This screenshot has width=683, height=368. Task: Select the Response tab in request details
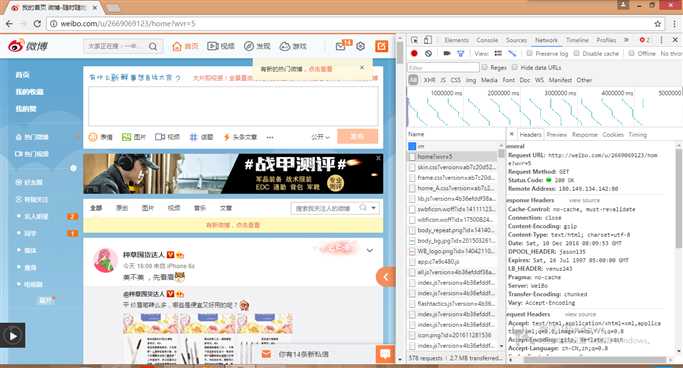coord(585,135)
